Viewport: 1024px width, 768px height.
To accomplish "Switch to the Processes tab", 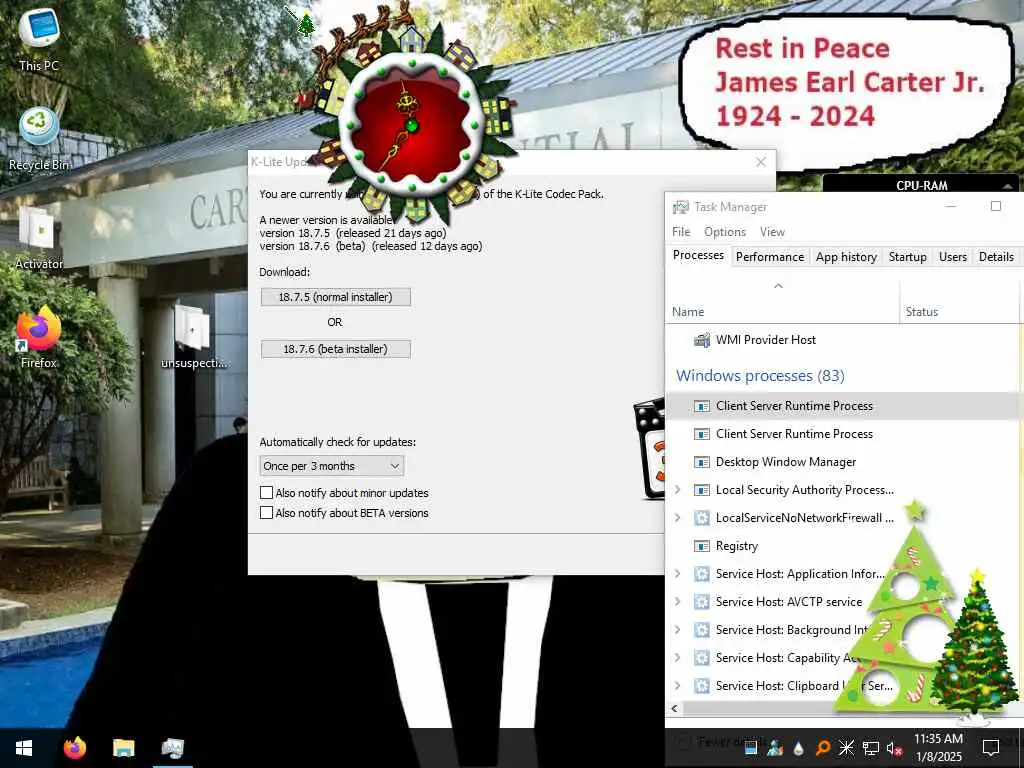I will click(698, 255).
